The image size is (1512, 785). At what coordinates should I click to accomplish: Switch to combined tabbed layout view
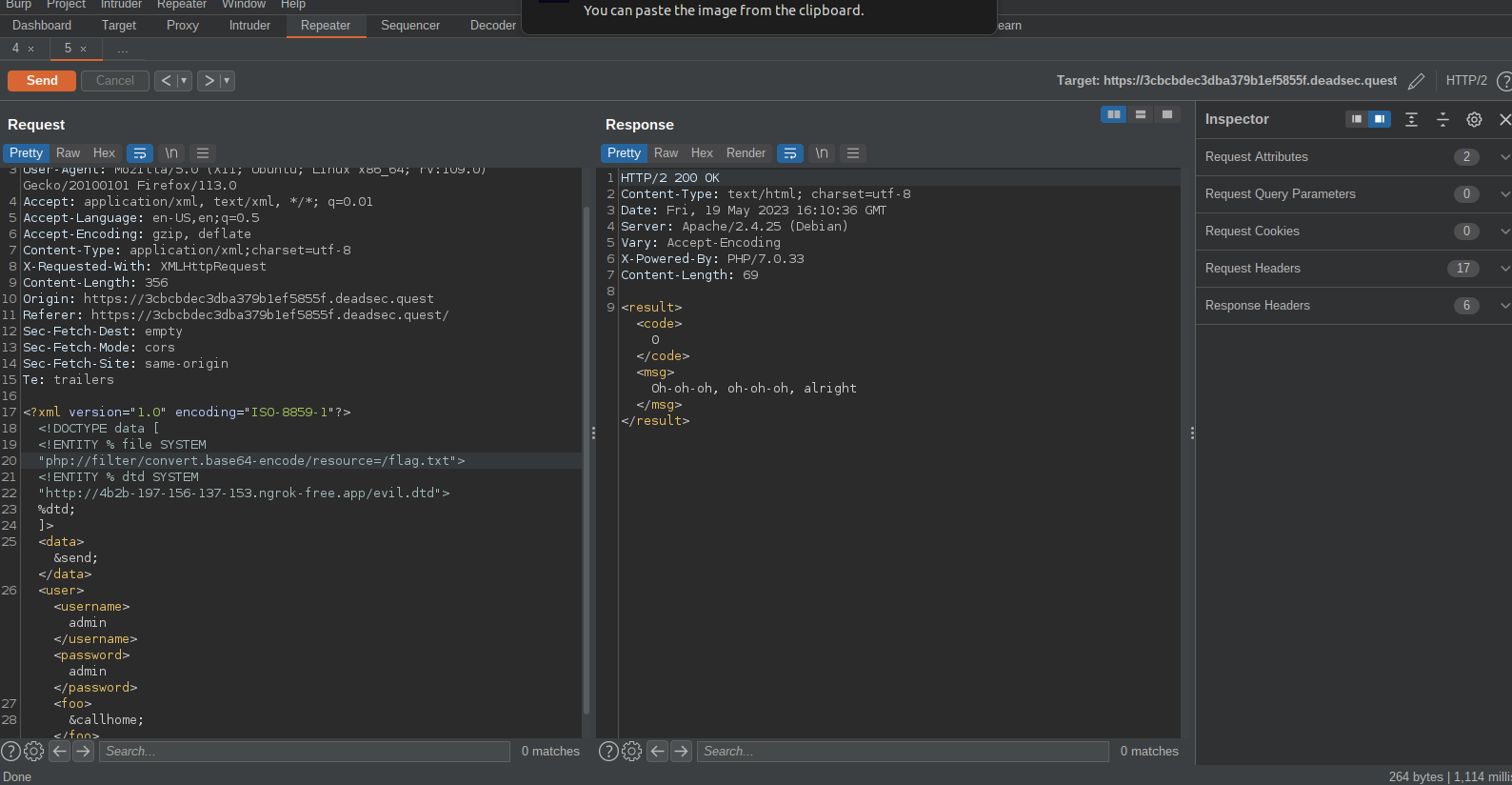point(1167,114)
